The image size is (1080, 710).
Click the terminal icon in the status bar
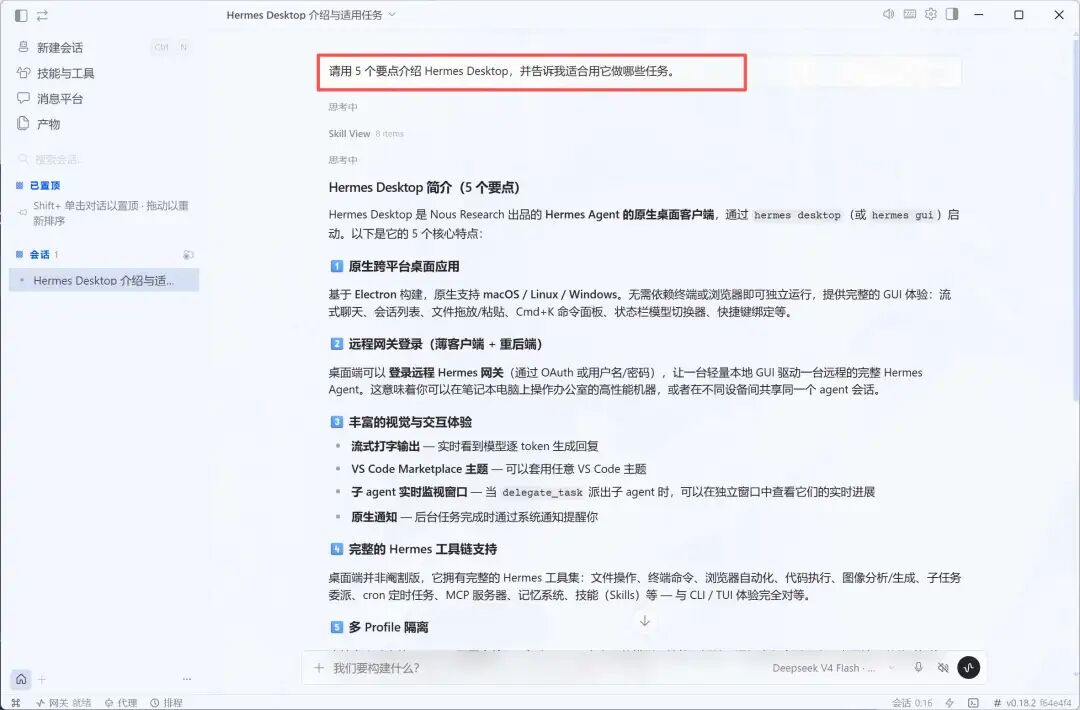(973, 702)
